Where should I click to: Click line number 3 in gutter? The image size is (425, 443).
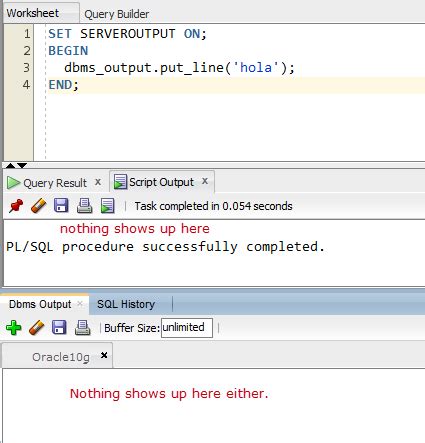point(26,68)
